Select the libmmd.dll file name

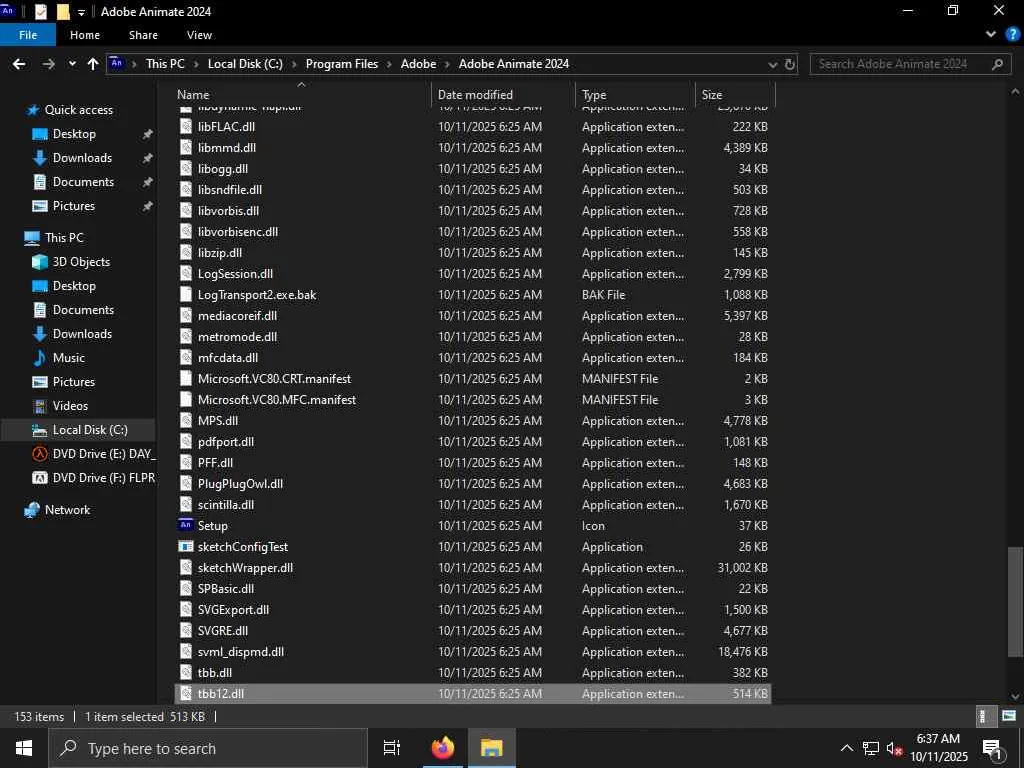pyautogui.click(x=227, y=148)
